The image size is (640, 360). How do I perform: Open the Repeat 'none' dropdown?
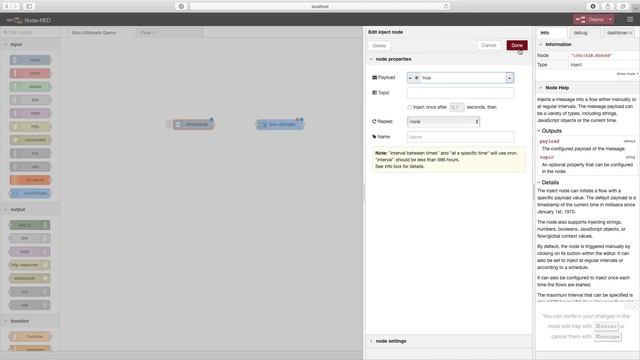(443, 122)
